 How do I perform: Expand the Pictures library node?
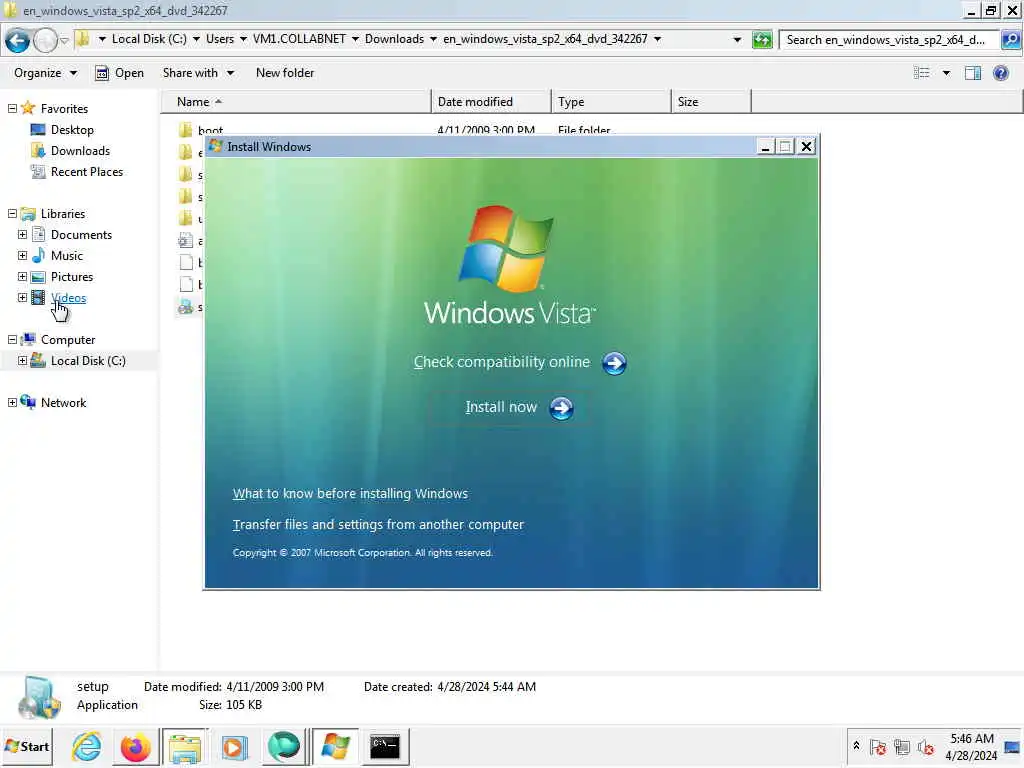tap(22, 276)
